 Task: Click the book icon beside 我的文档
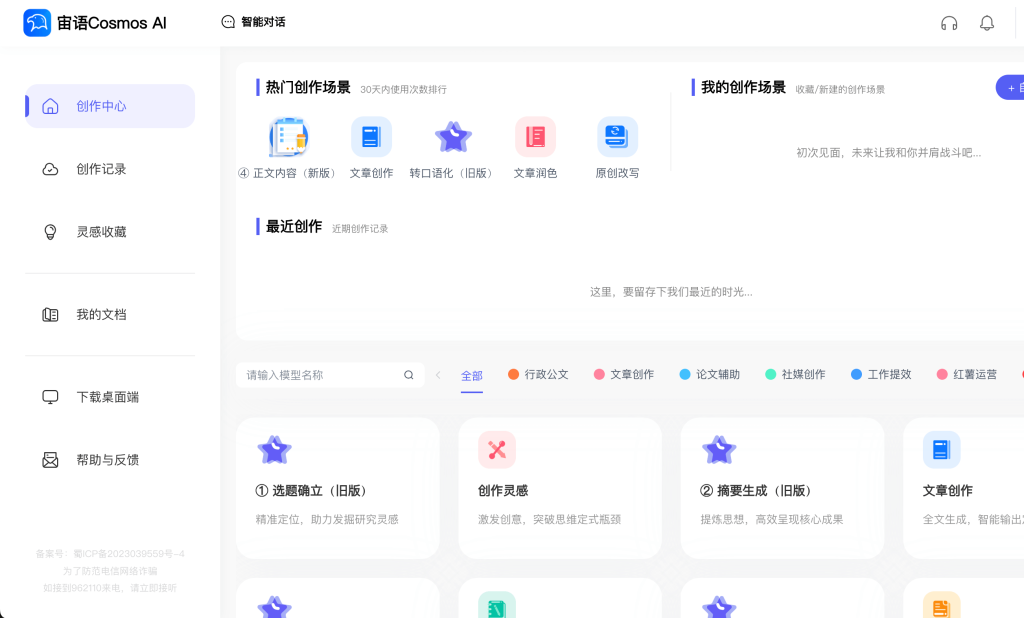tap(50, 315)
